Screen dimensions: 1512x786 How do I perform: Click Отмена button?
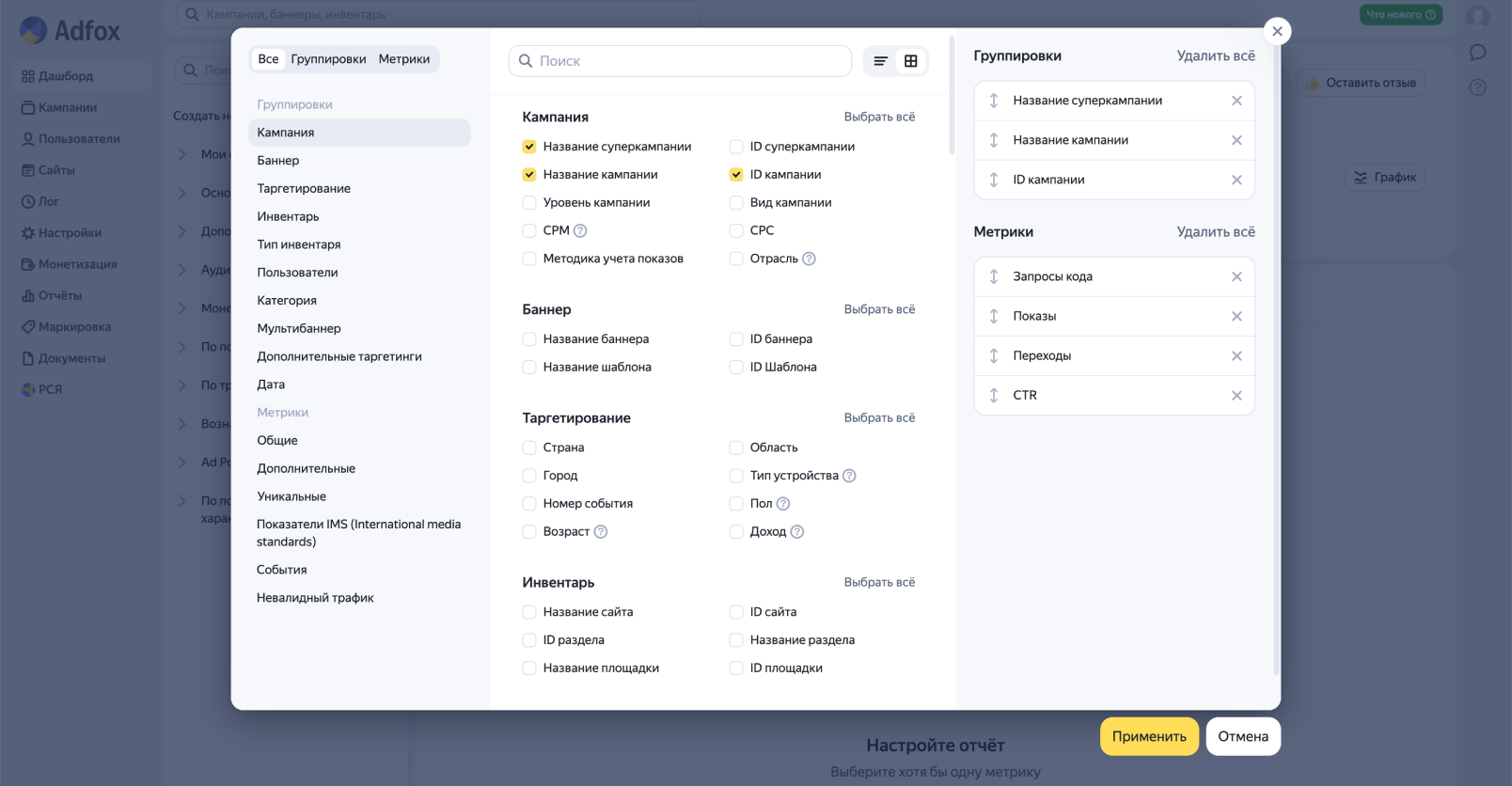pos(1243,736)
